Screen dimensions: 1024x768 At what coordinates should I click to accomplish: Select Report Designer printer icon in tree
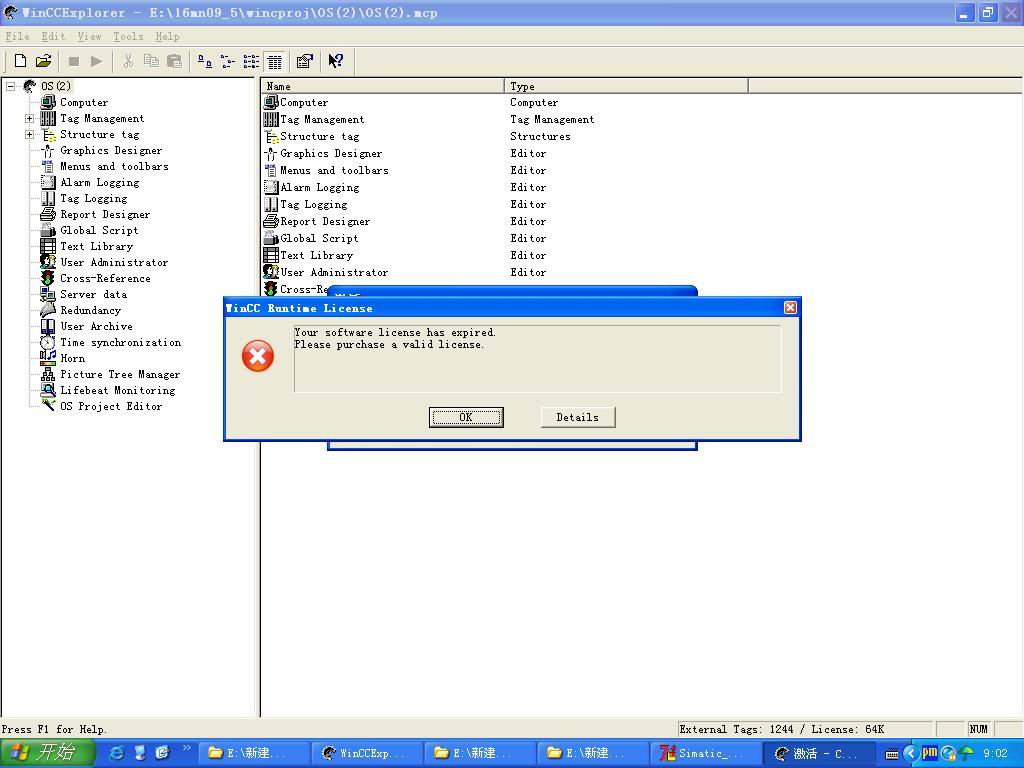48,214
